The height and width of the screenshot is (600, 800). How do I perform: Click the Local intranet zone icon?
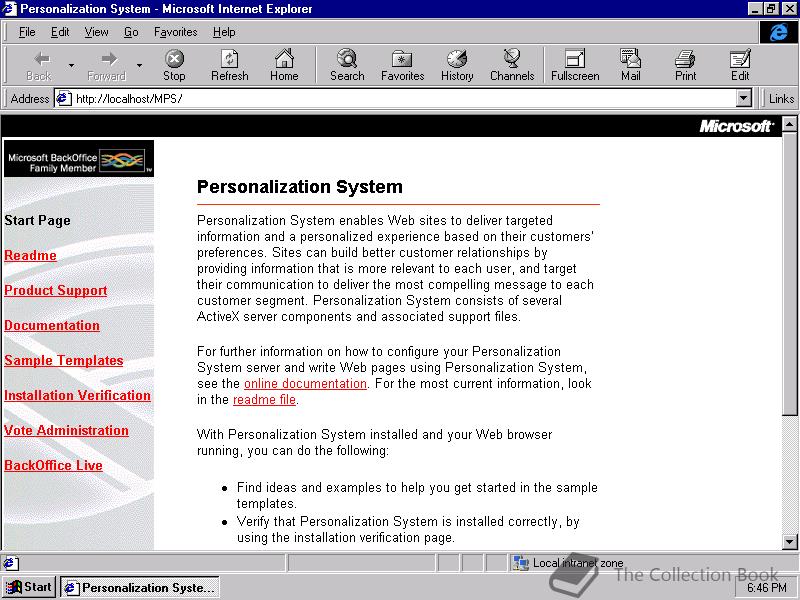pyautogui.click(x=520, y=563)
